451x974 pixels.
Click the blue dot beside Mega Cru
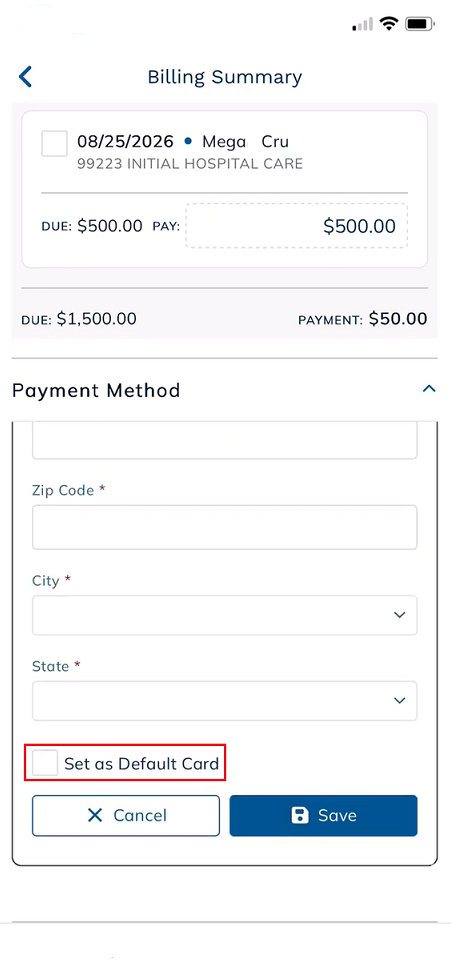[188, 142]
